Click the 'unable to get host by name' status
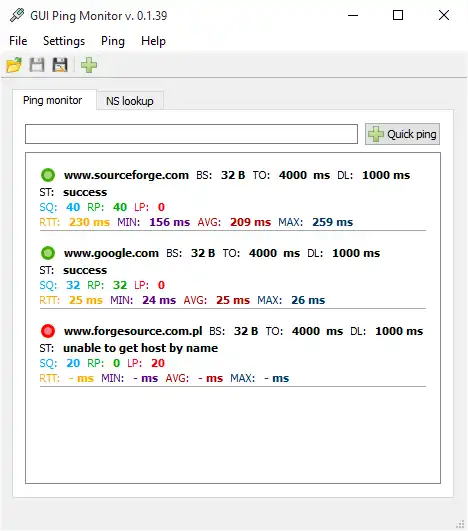The height and width of the screenshot is (531, 468). (141, 348)
